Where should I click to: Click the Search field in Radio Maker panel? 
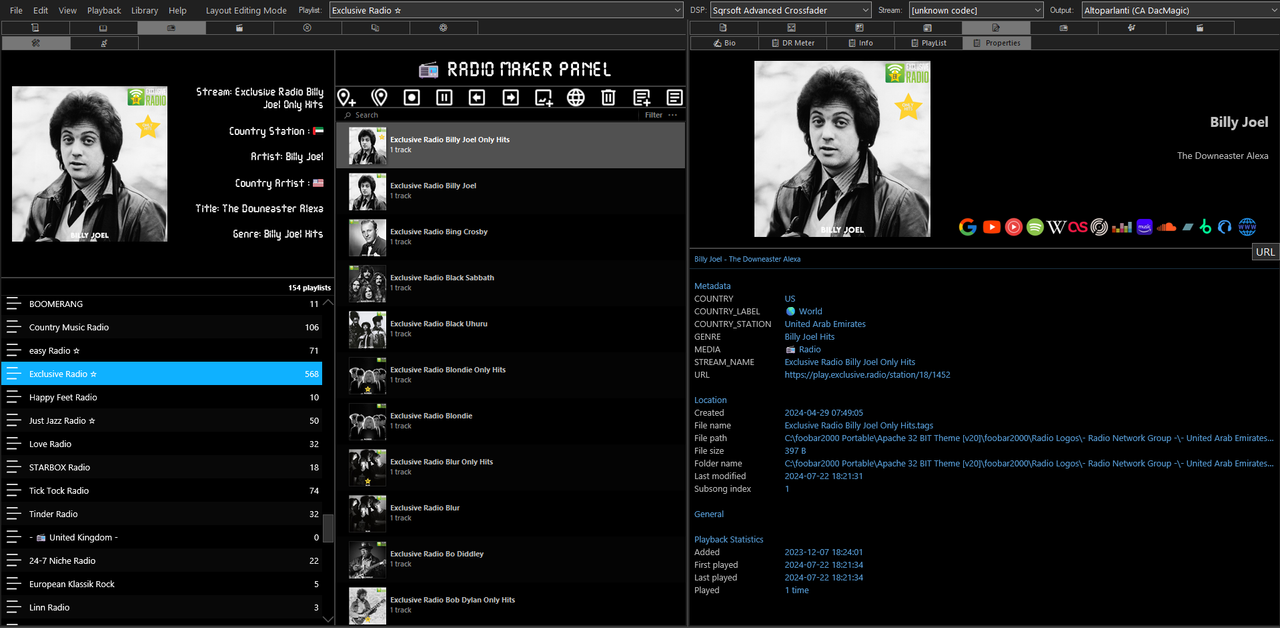490,115
